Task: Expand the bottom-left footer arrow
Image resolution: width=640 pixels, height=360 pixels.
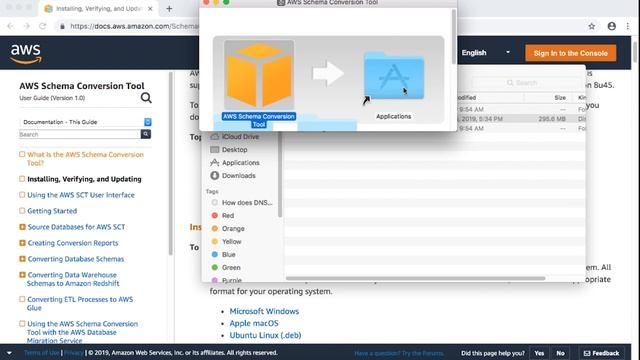Action: coord(9,353)
